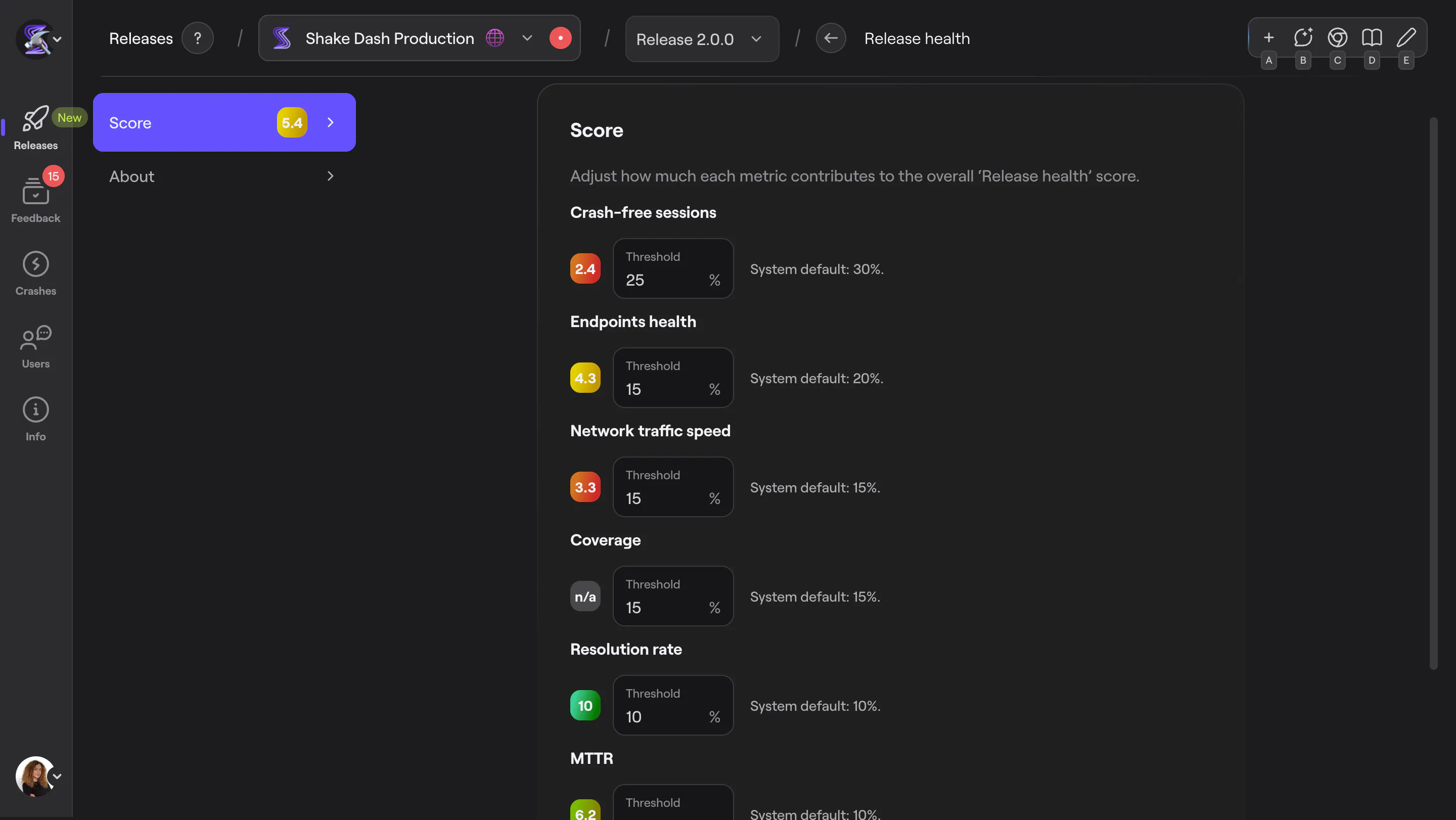Go back with the arrow button
Viewport: 1456px width, 820px height.
click(x=830, y=38)
